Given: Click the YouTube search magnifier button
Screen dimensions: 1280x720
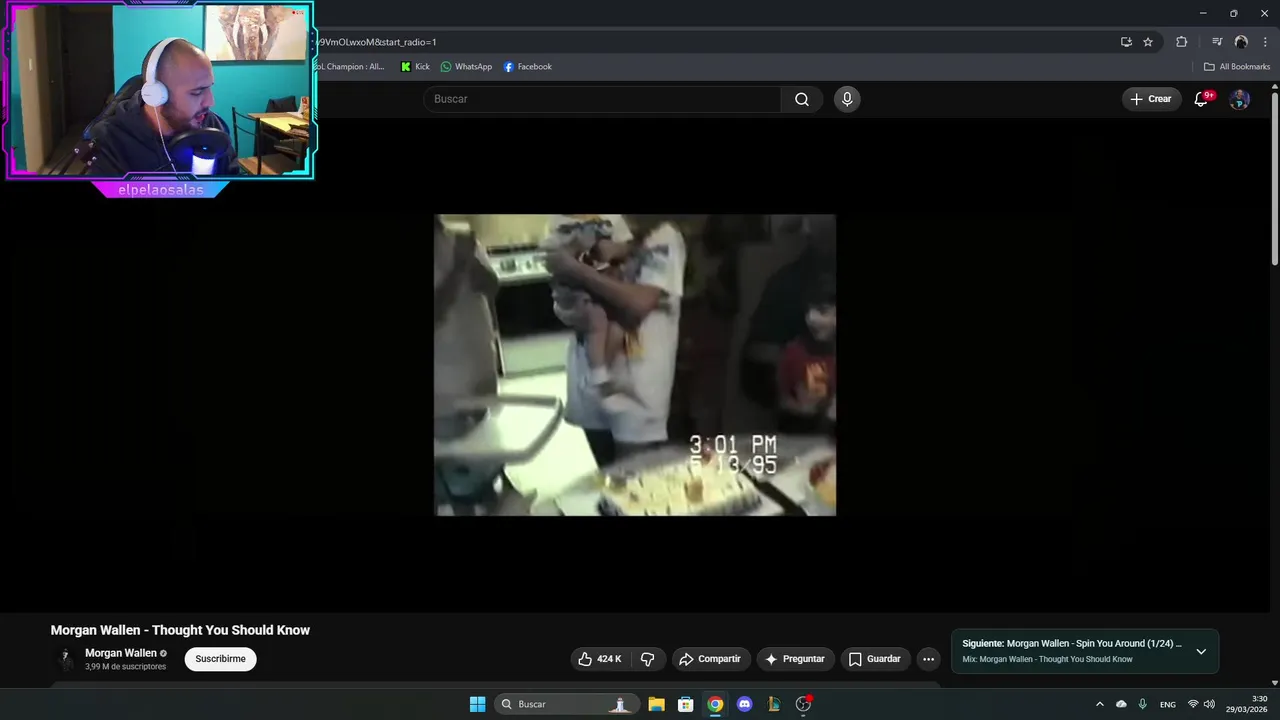Looking at the screenshot, I should pyautogui.click(x=802, y=99).
